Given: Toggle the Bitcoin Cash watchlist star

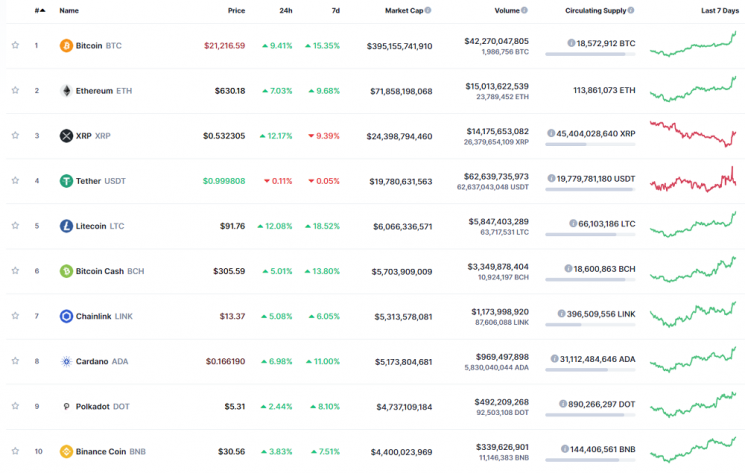Looking at the screenshot, I should (x=15, y=271).
